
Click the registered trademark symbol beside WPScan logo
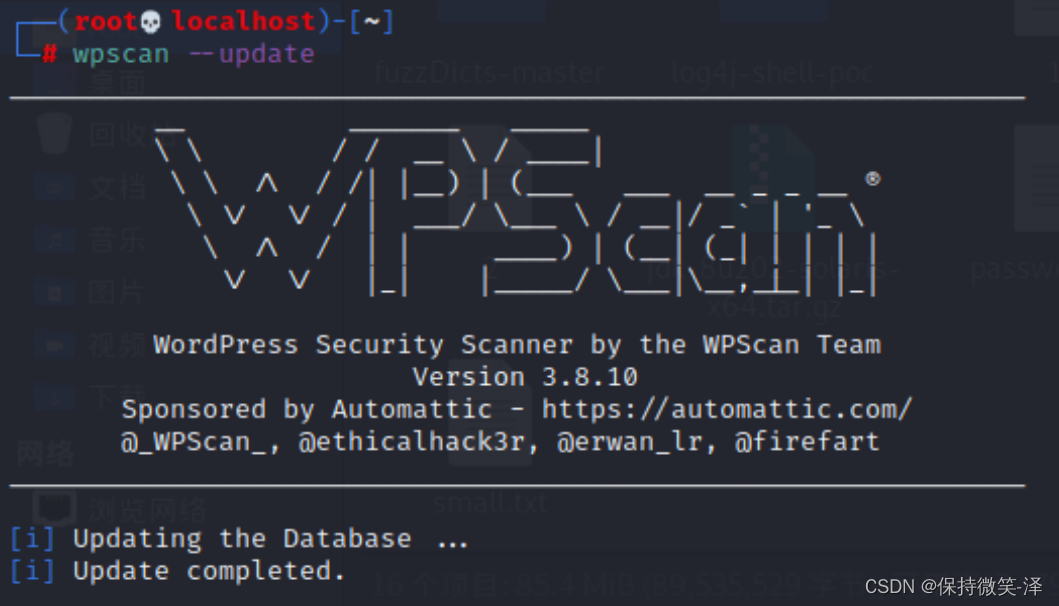pyautogui.click(x=872, y=178)
